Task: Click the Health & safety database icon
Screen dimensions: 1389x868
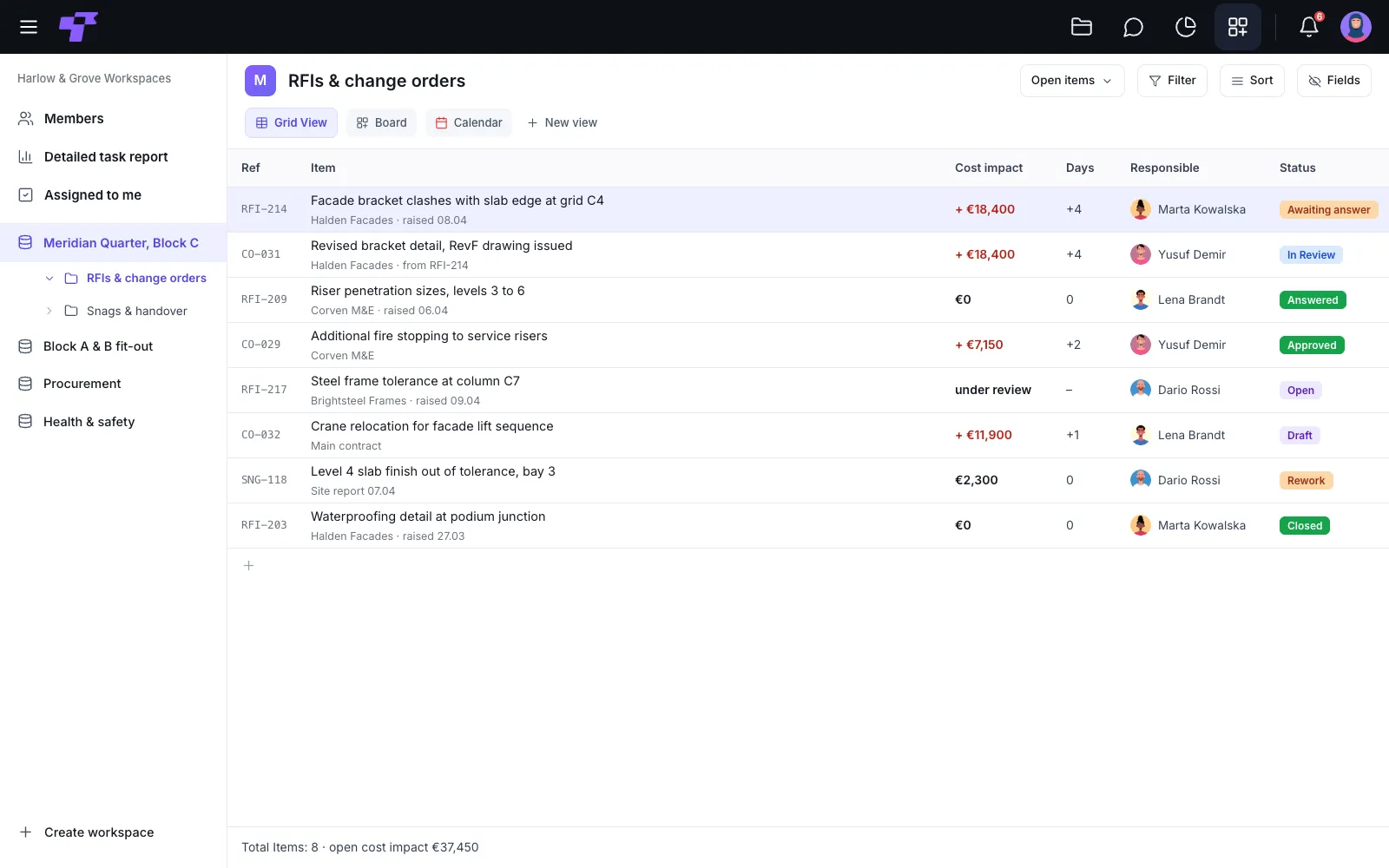Action: [25, 422]
